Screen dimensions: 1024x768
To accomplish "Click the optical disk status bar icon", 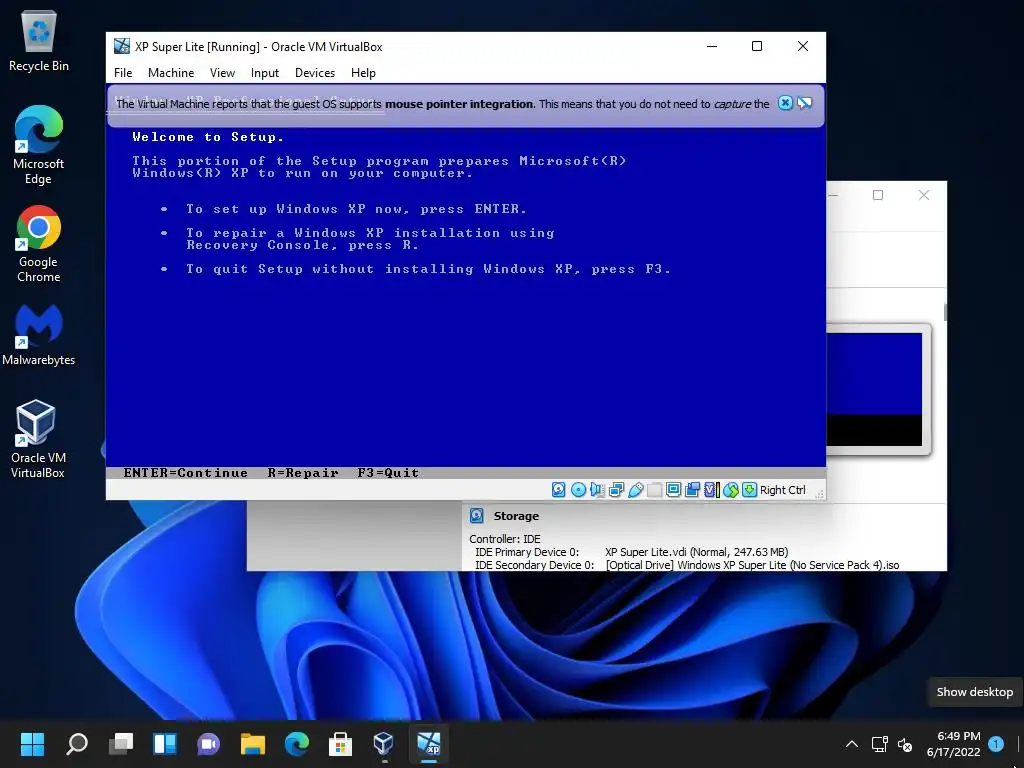I will pyautogui.click(x=578, y=490).
